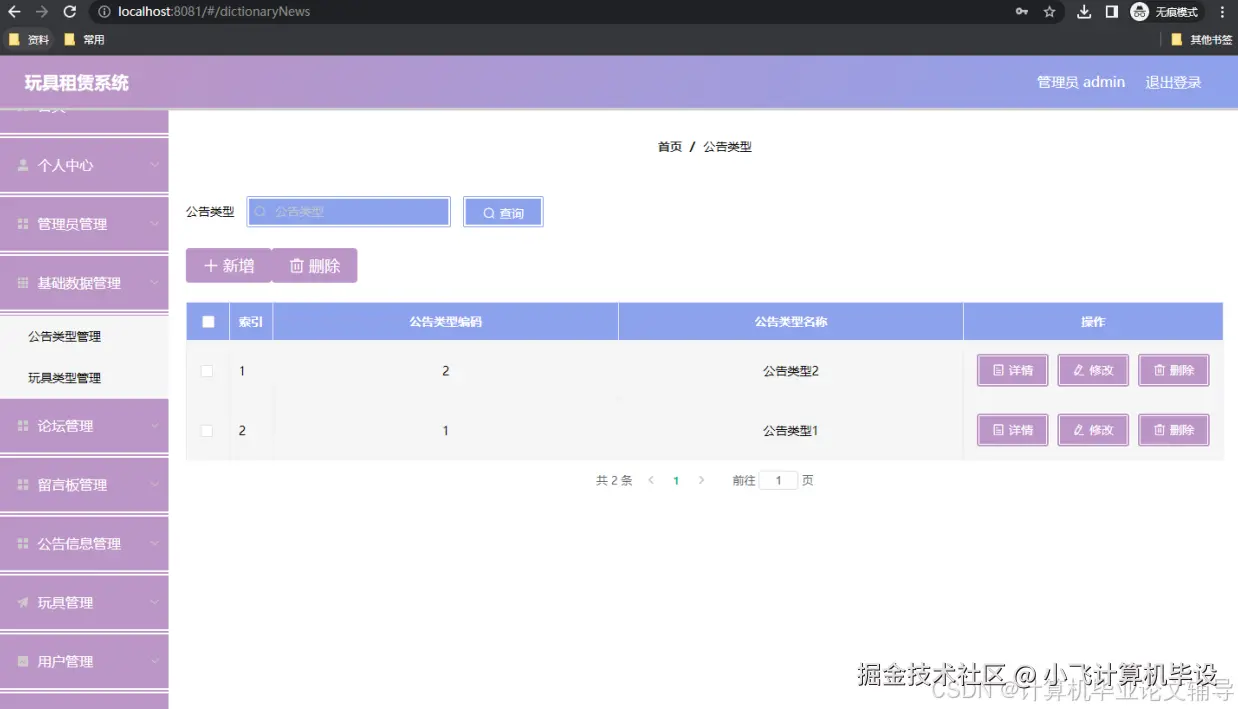Image resolution: width=1238 pixels, height=709 pixels.
Task: Go to next page with pagination arrow
Action: tap(701, 480)
